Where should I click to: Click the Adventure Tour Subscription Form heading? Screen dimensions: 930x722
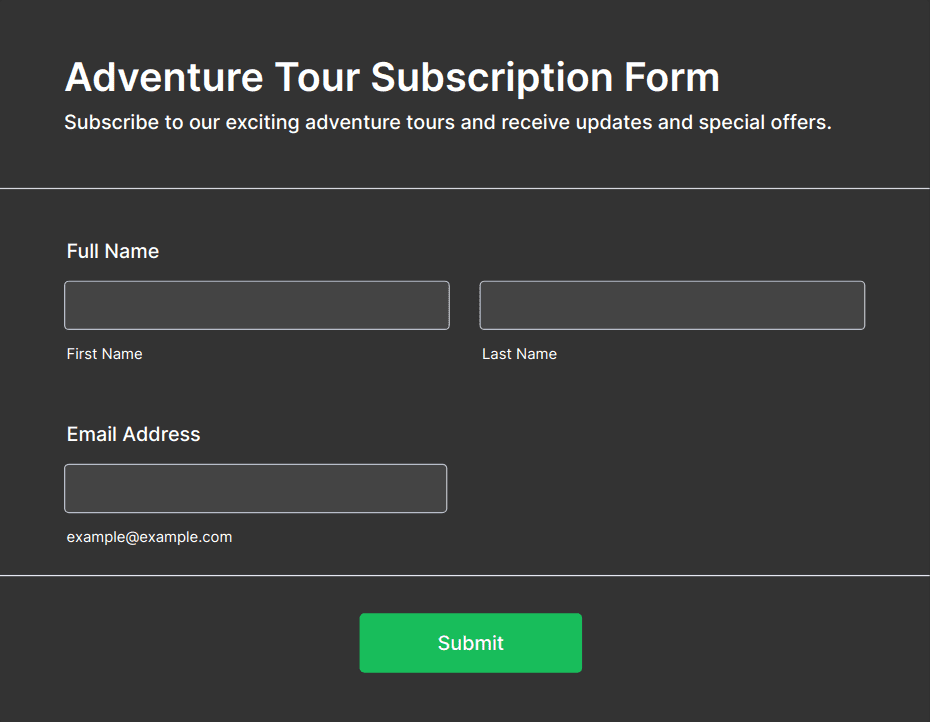392,77
